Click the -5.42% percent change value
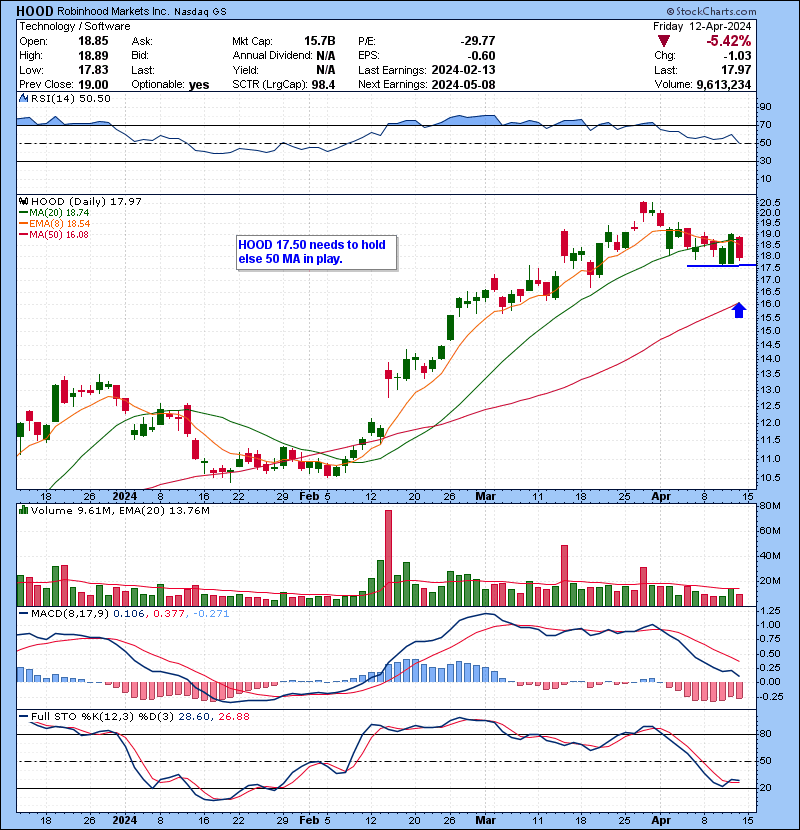This screenshot has height=830, width=800. [729, 41]
